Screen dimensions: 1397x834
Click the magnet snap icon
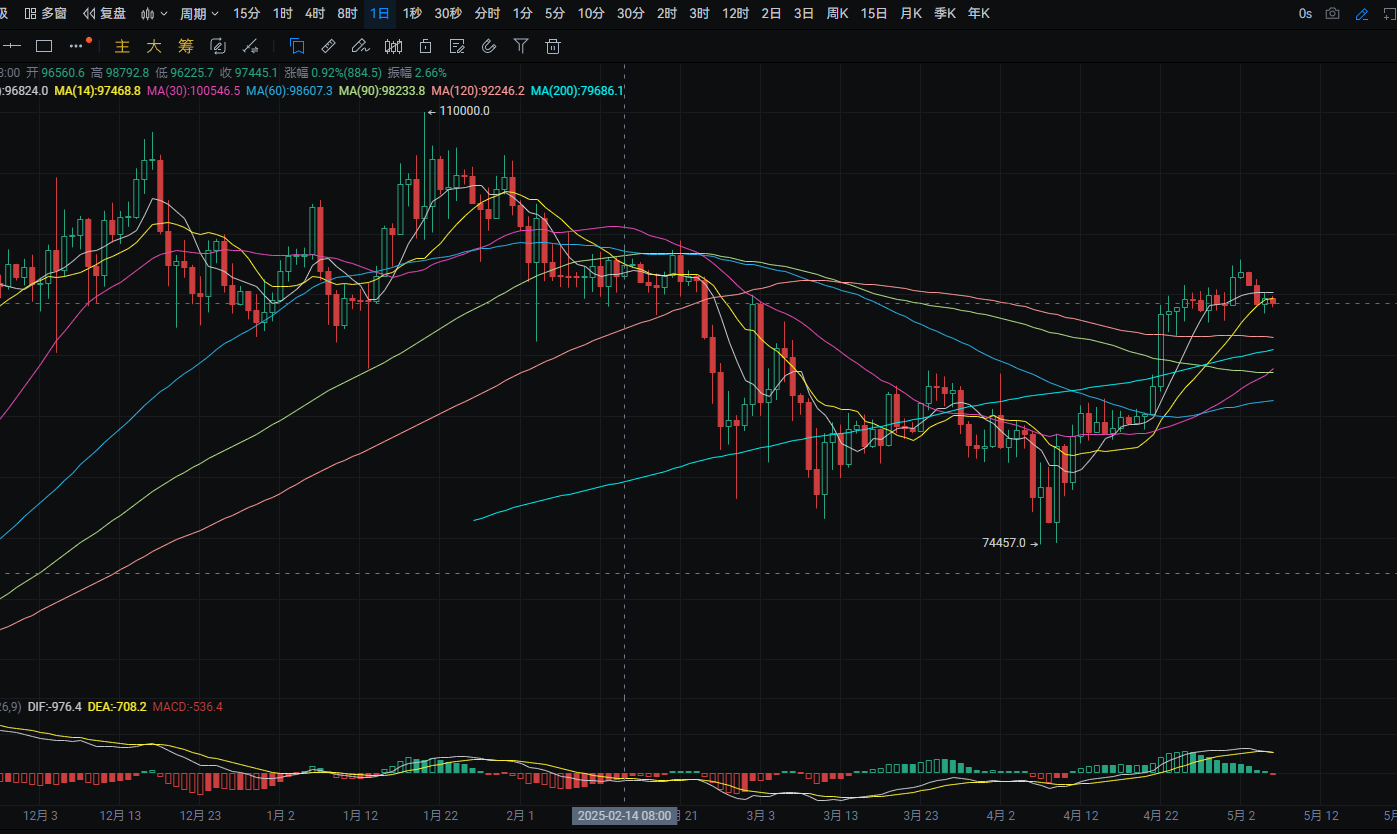click(489, 46)
